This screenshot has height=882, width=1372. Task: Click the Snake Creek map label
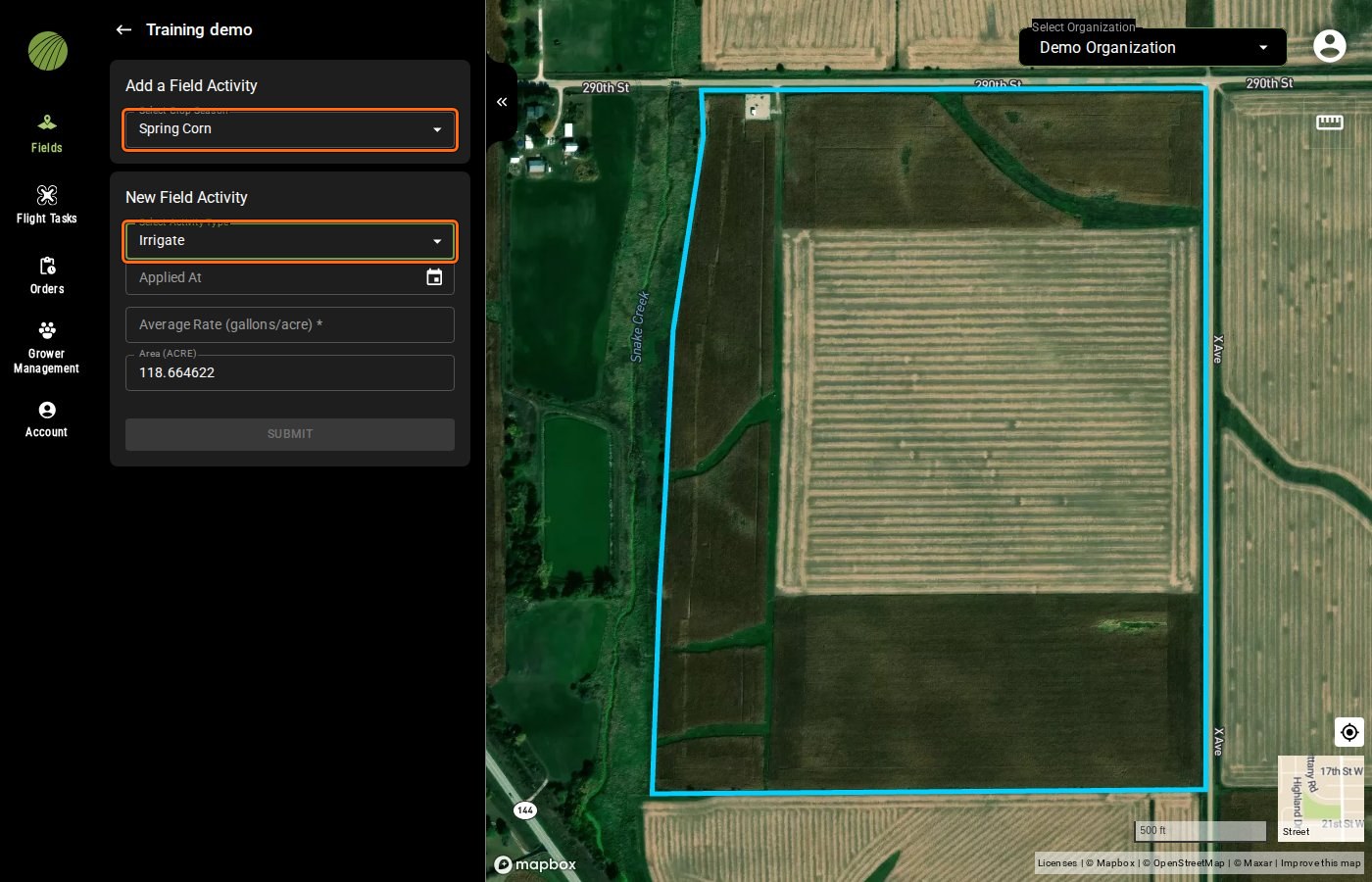point(639,327)
